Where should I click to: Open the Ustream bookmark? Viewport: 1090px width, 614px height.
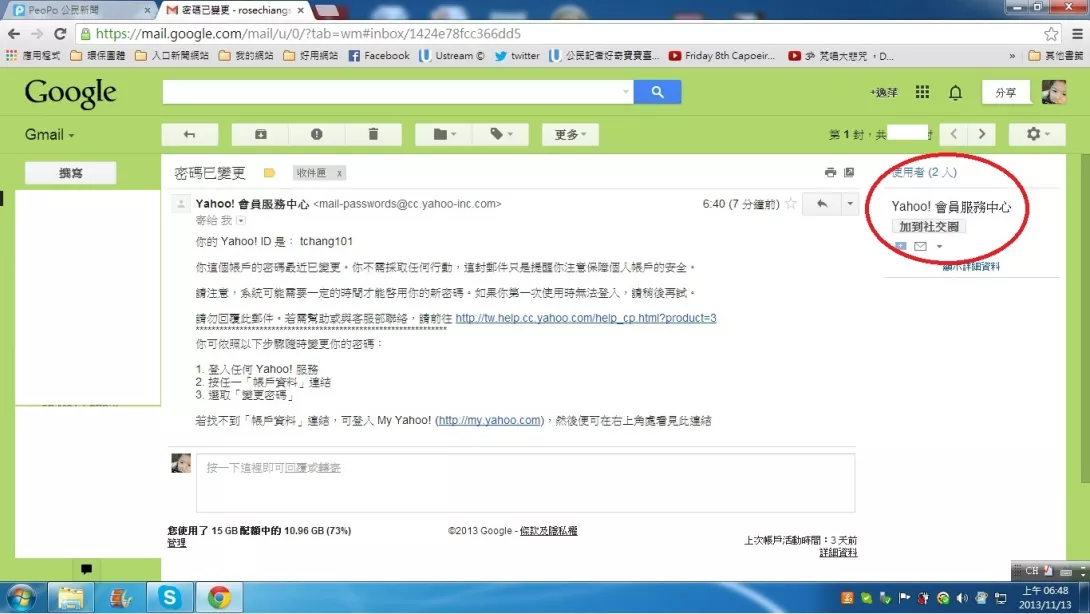[x=452, y=56]
